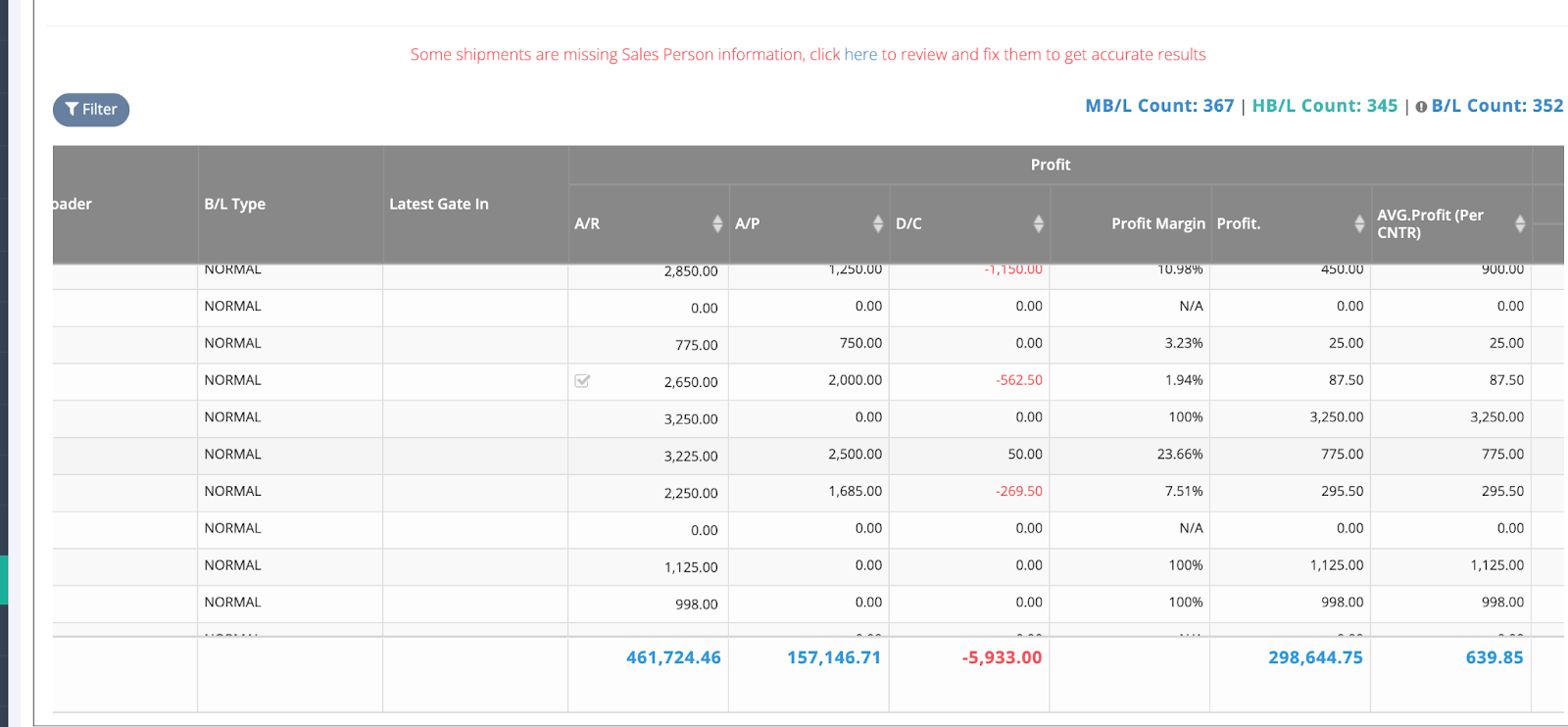This screenshot has width=1568, height=727.
Task: Sort by AVG.Profit (Per CNTR) arrows
Action: pos(1520,224)
